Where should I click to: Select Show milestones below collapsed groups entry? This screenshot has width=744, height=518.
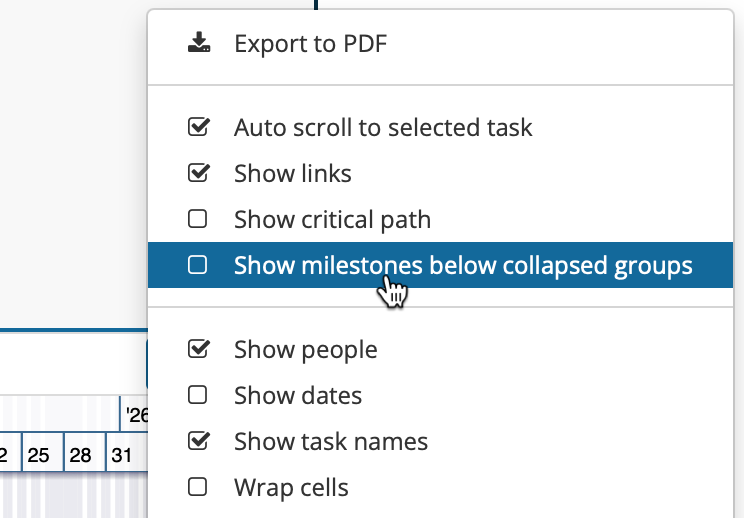463,265
